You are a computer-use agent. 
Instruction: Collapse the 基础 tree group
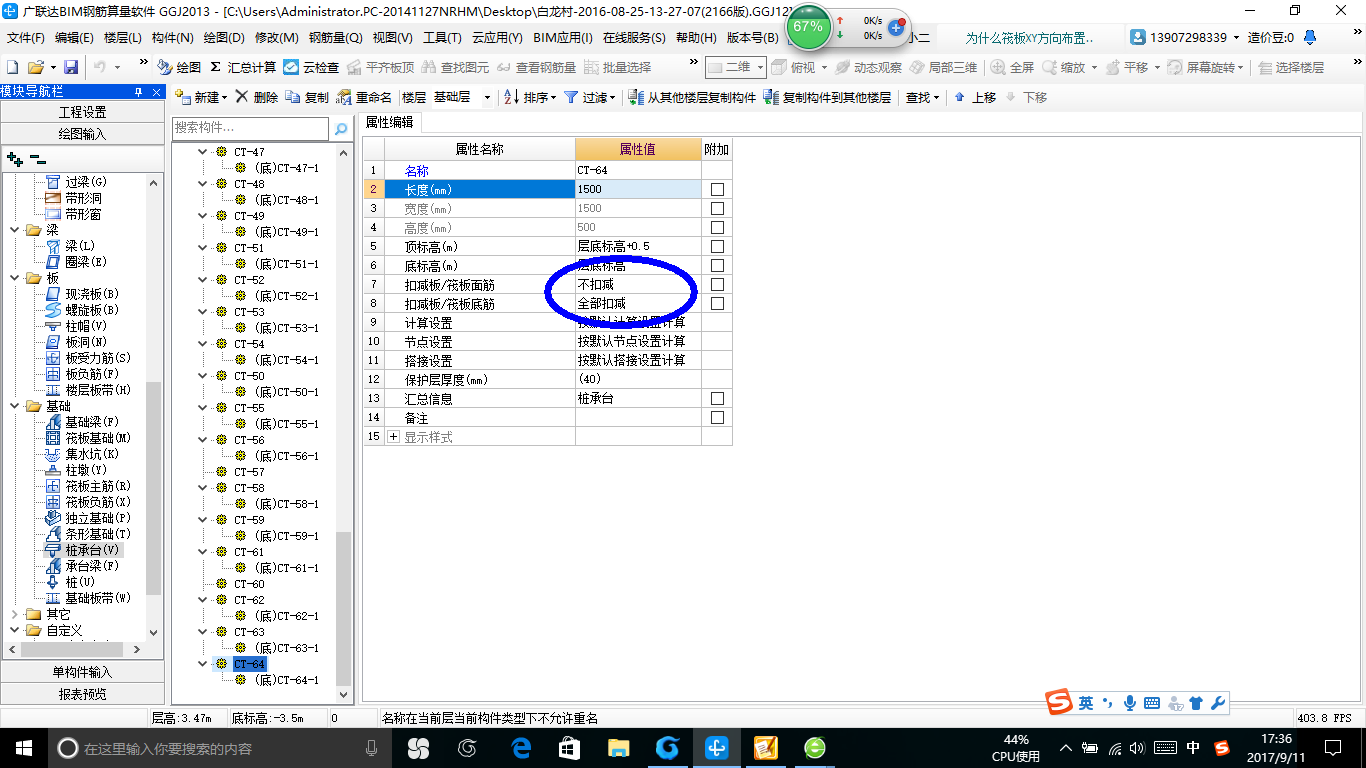(x=15, y=406)
